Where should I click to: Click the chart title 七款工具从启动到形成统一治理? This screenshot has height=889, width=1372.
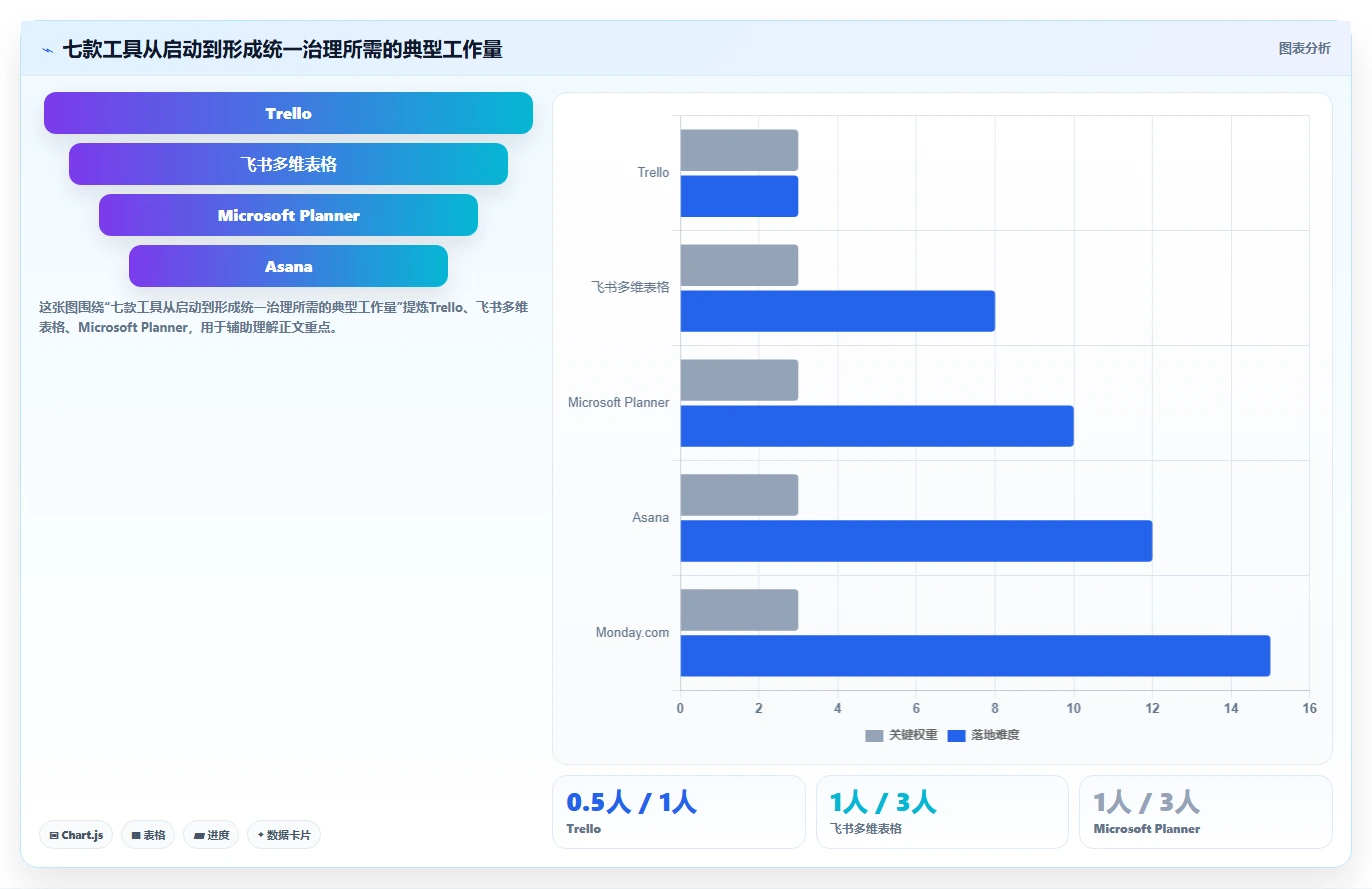(x=282, y=50)
